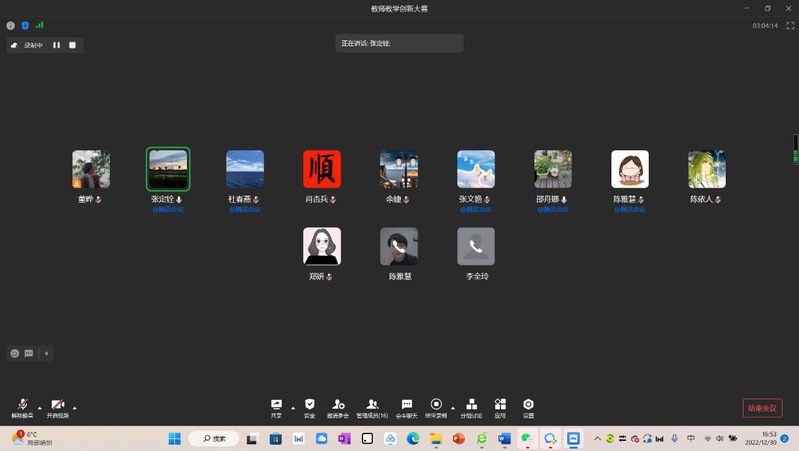Open the Security (安全) shield icon
Viewport: 799px width, 451px height.
[x=310, y=406]
